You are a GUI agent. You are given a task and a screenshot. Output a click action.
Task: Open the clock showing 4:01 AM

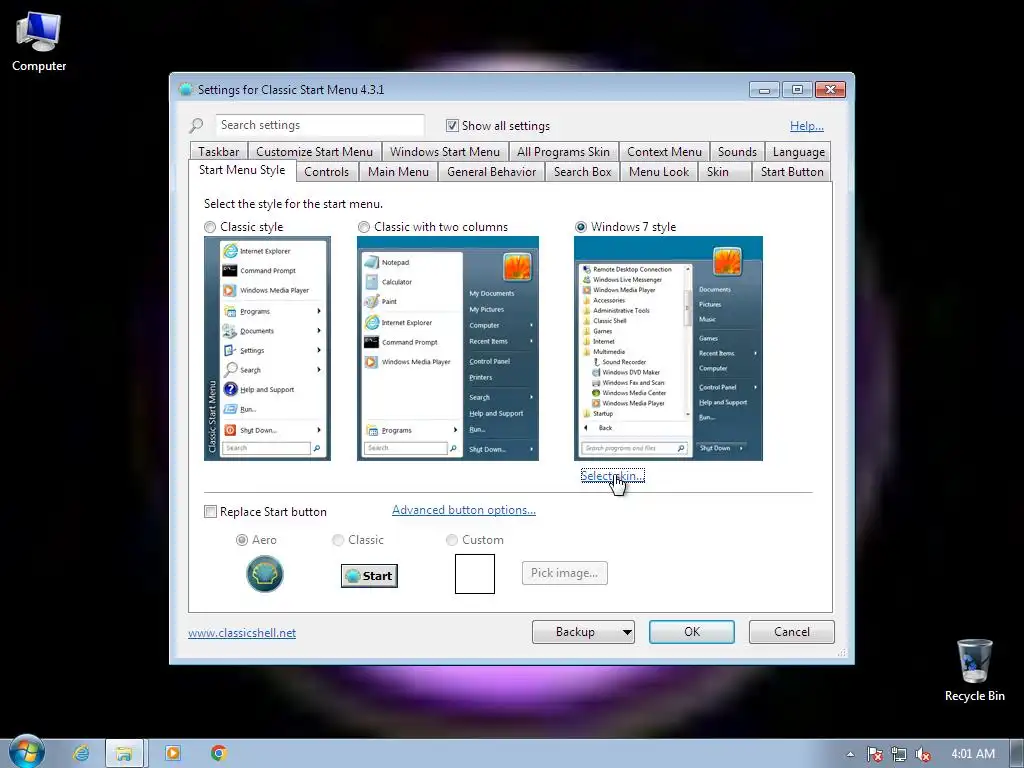pos(973,754)
